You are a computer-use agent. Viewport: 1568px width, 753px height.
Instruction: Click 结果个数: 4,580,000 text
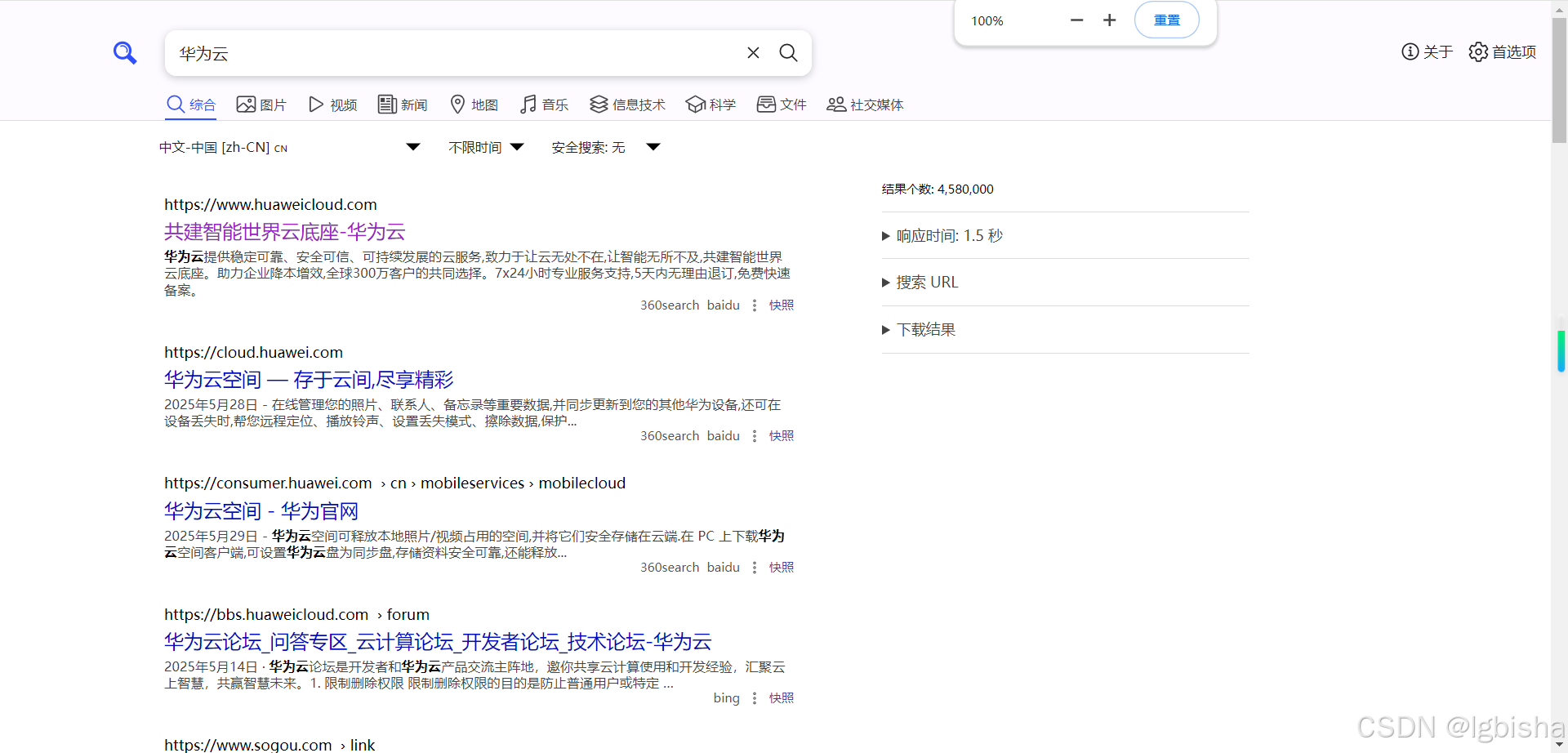pos(938,189)
